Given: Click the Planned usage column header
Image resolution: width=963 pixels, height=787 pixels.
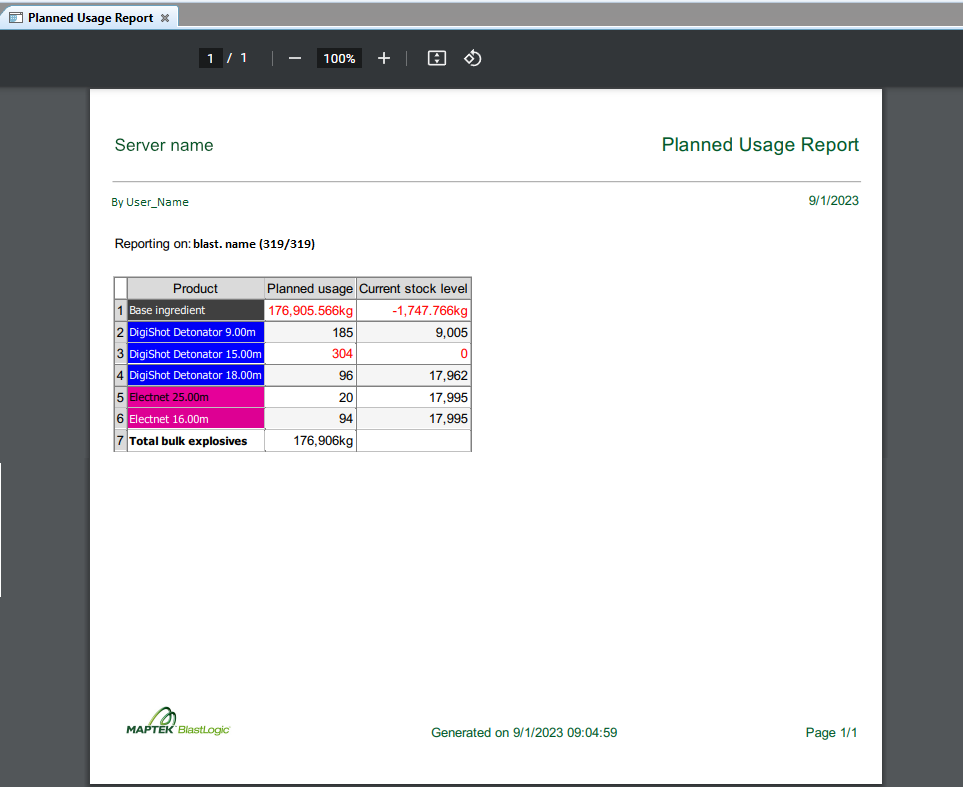Looking at the screenshot, I should 310,288.
